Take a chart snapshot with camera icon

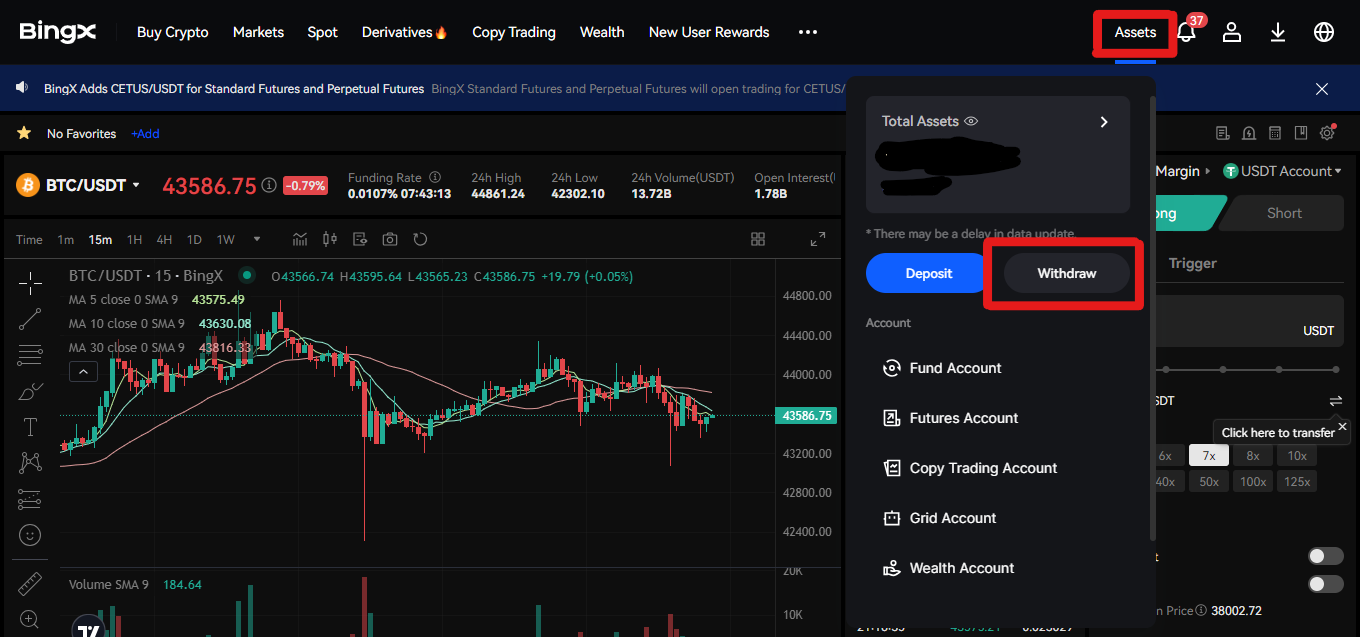tap(390, 239)
